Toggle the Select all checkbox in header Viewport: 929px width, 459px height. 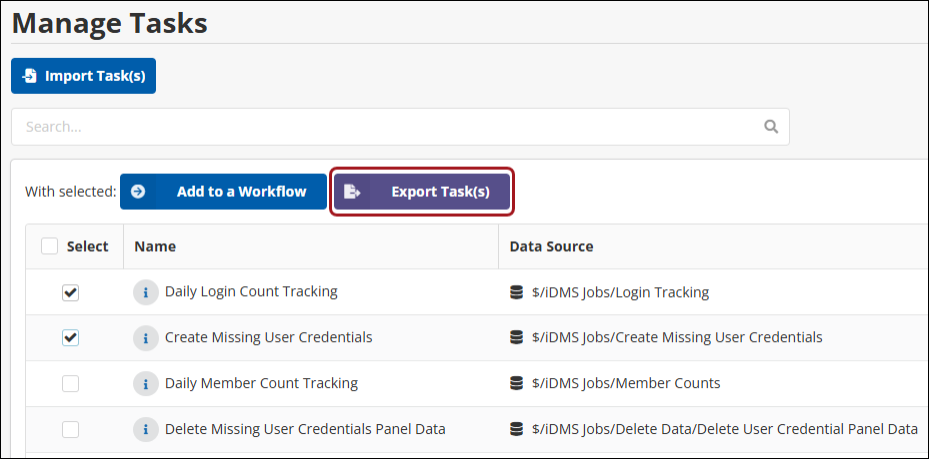click(x=50, y=246)
